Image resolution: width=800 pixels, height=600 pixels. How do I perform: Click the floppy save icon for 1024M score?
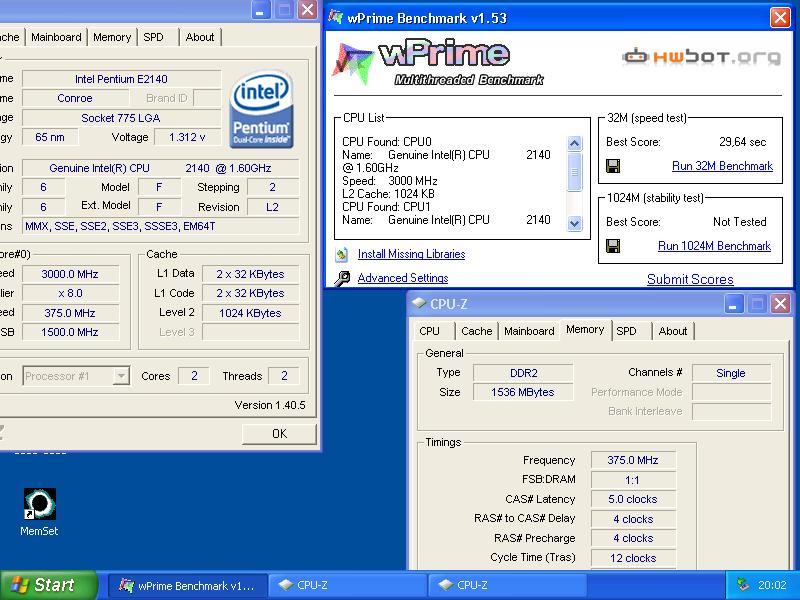tap(613, 246)
